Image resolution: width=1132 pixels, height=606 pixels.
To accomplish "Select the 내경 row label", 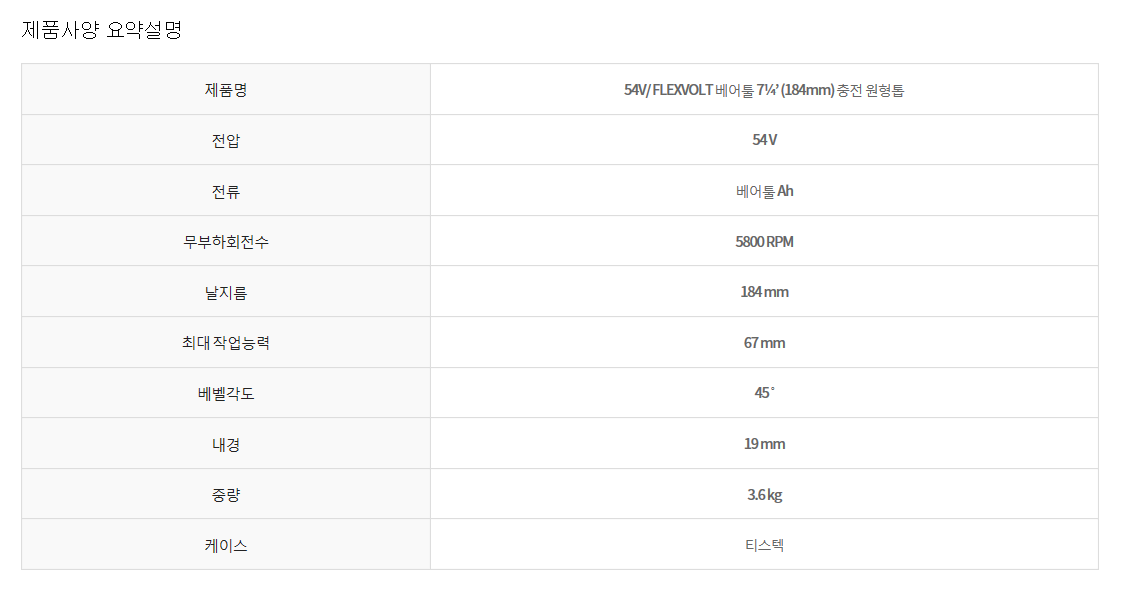I will [226, 444].
